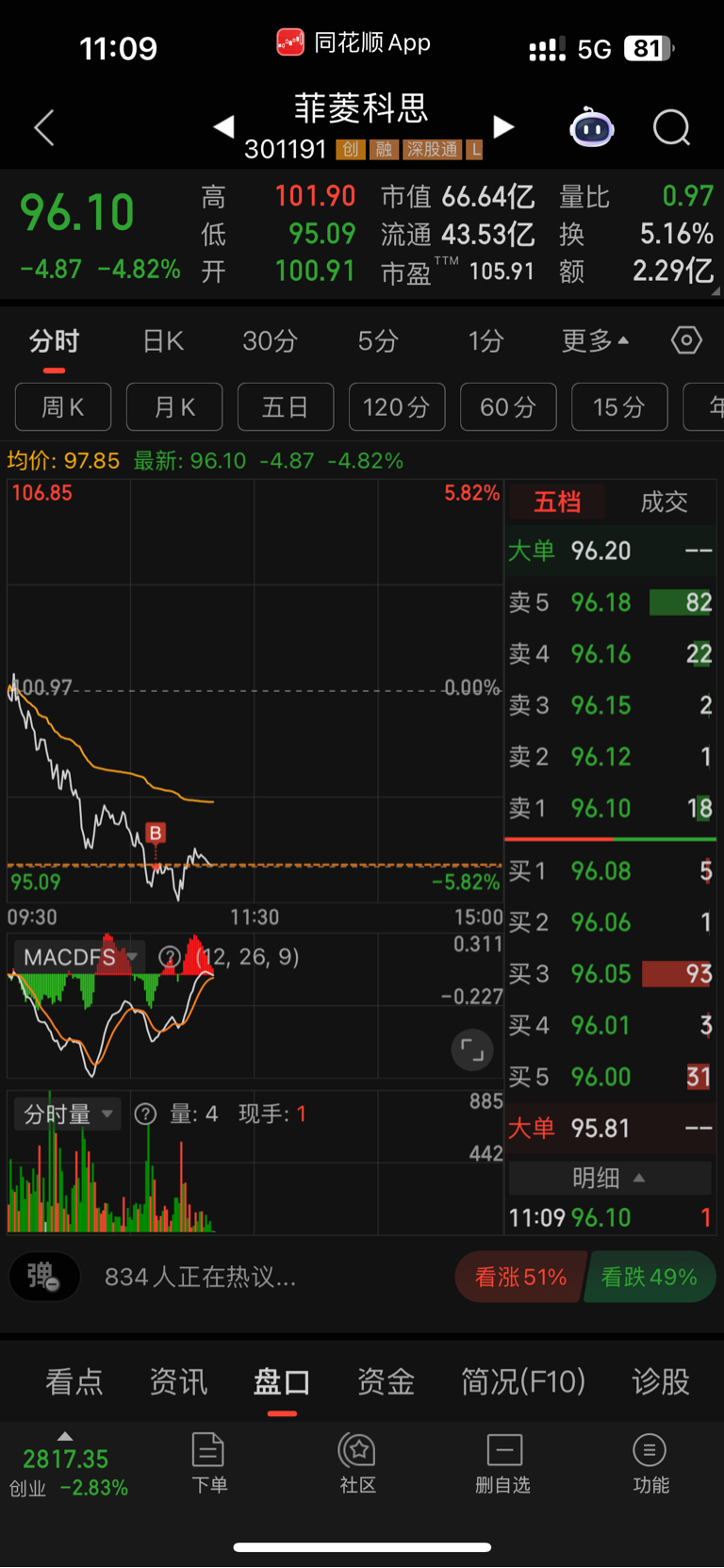Go to previous stock with left triangle
Viewport: 724px width, 1568px height.
(223, 126)
